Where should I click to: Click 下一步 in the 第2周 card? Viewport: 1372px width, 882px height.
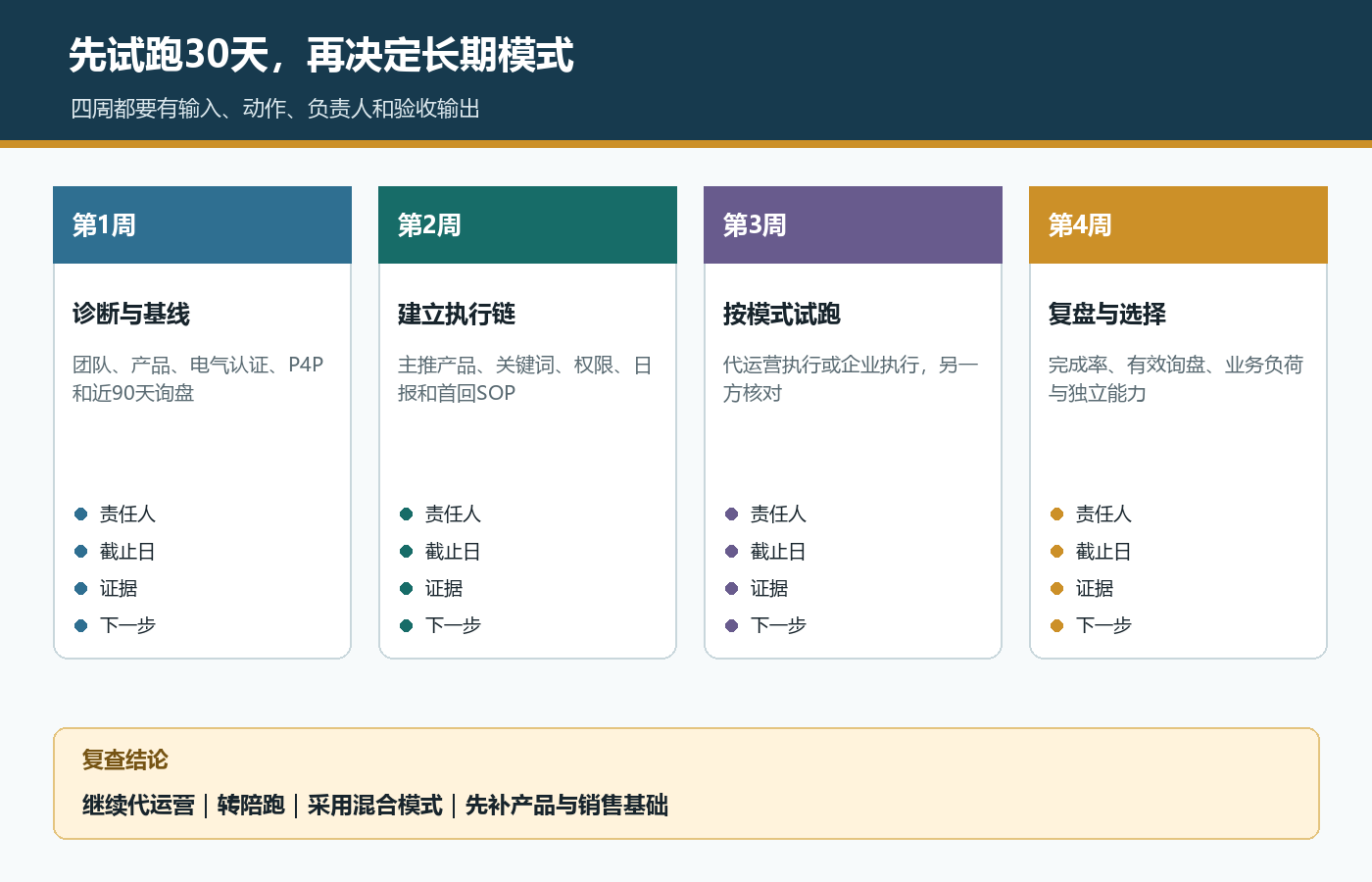tap(453, 626)
